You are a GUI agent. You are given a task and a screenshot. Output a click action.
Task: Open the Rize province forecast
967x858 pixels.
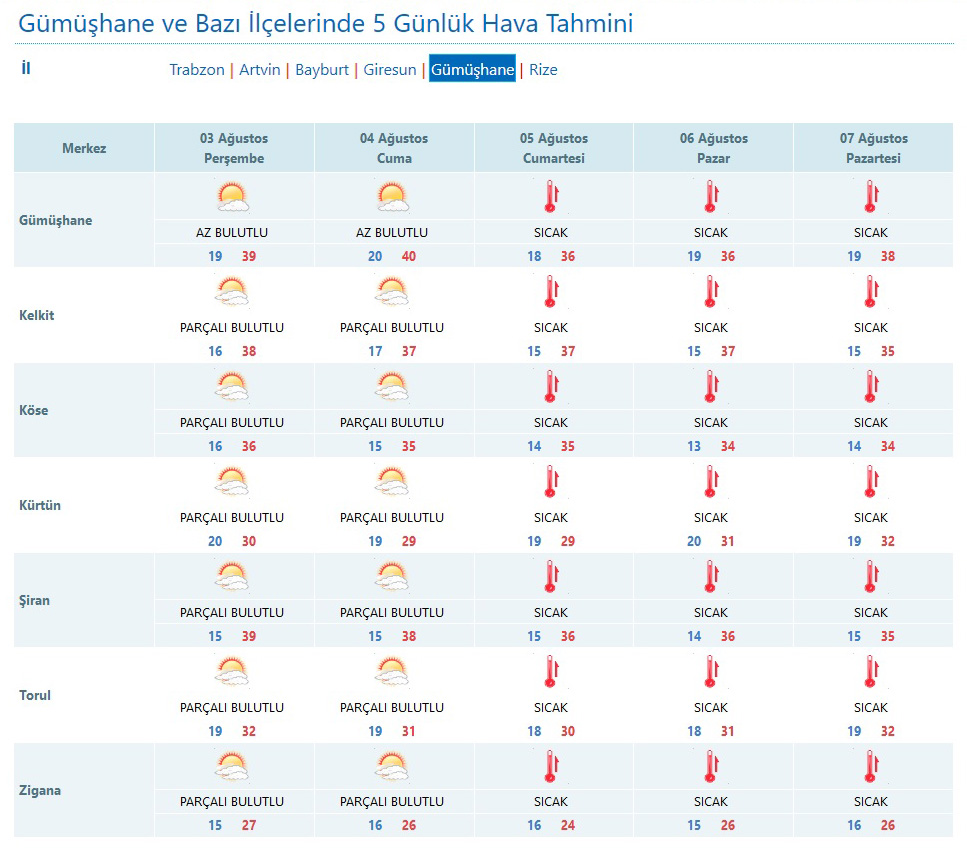pos(543,70)
